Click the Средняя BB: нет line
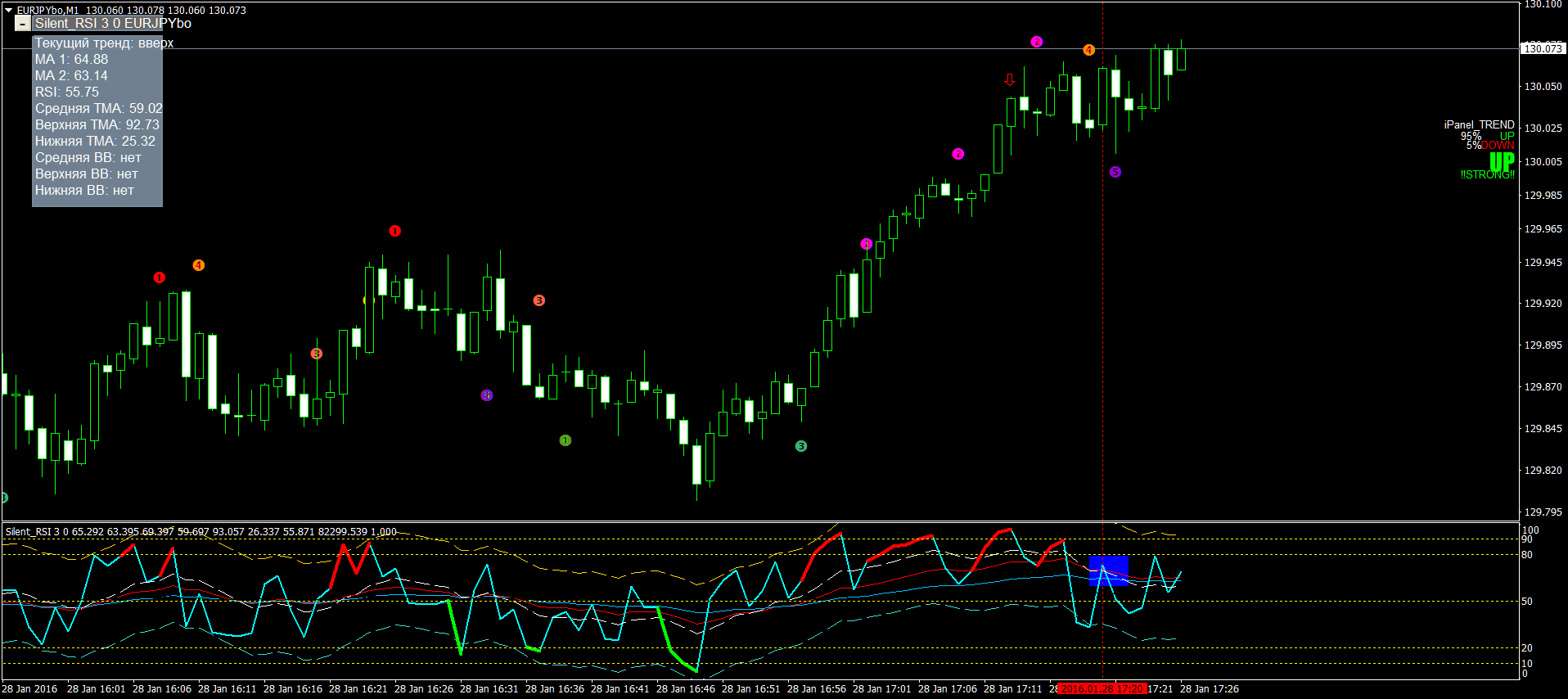This screenshot has height=699, width=1568. click(88, 158)
